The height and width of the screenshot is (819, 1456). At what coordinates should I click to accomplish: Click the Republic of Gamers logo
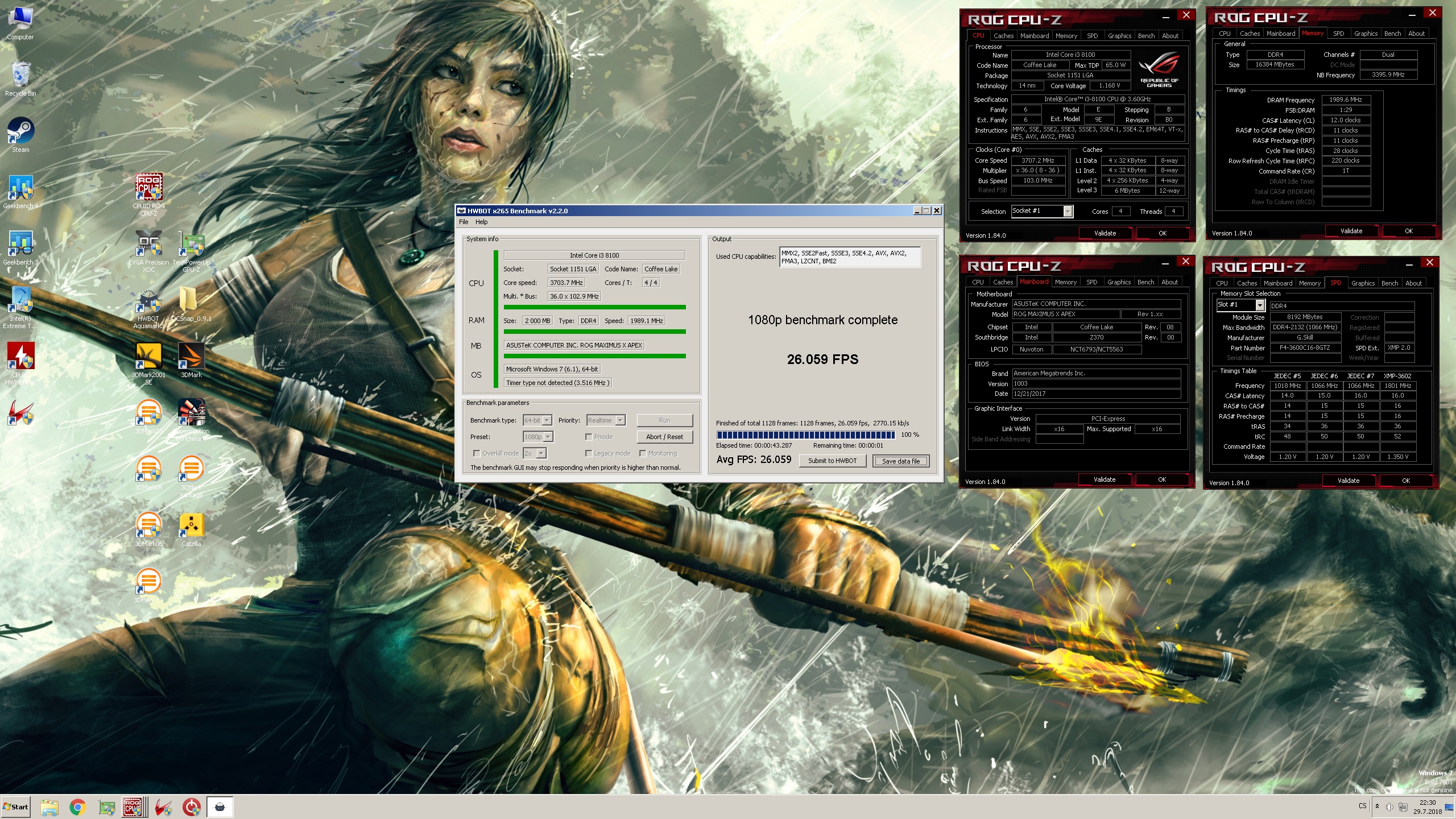point(1159,69)
